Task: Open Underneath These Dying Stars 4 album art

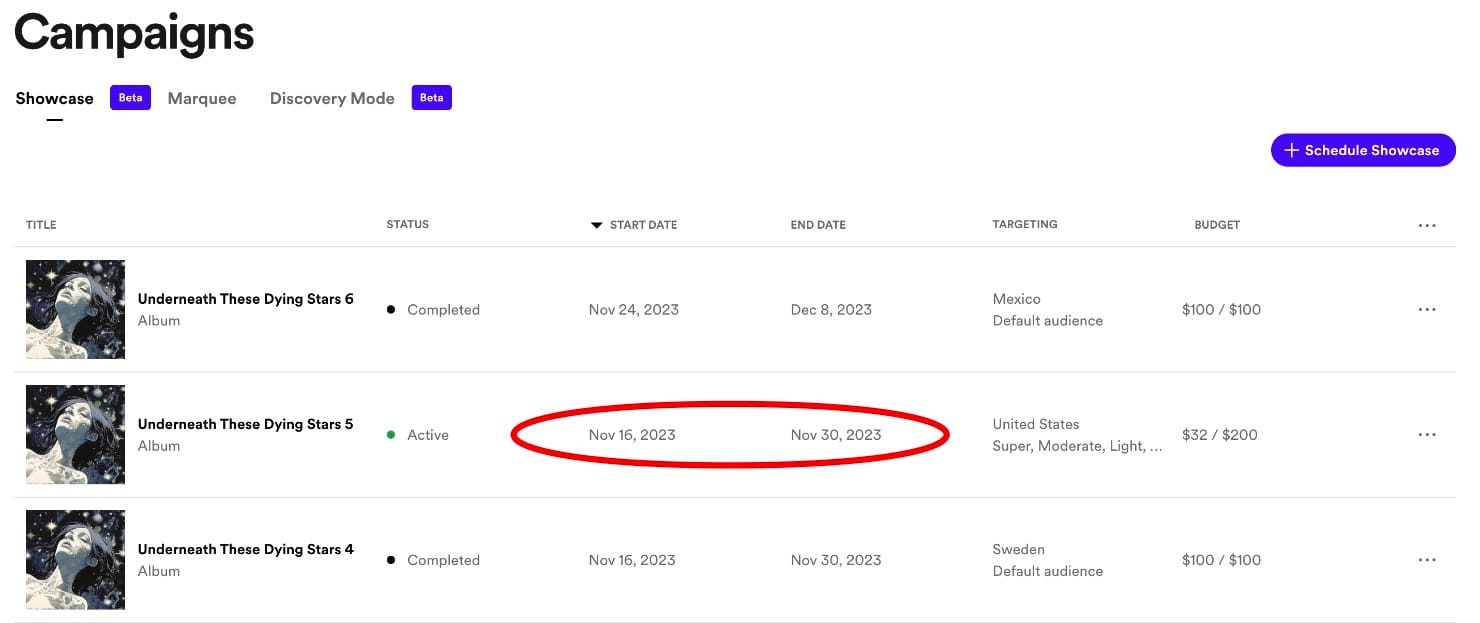Action: (x=75, y=560)
